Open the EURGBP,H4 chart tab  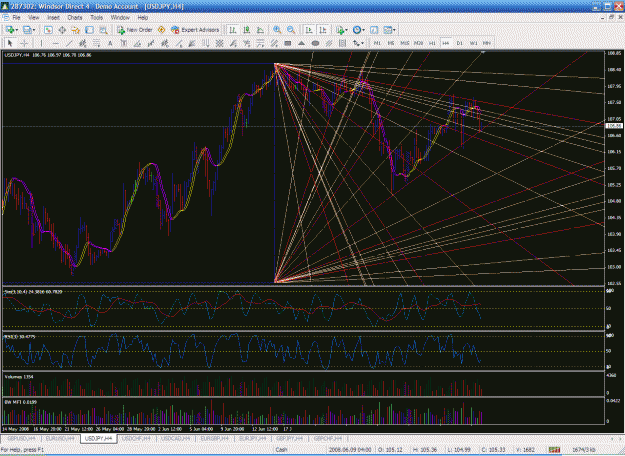tap(214, 438)
